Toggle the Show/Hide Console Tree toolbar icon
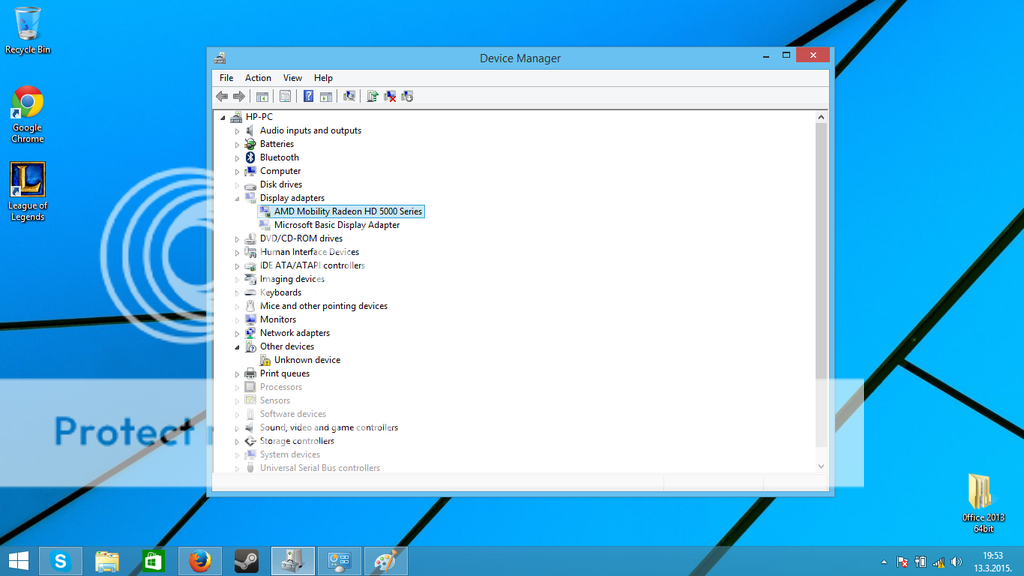1024x576 pixels. click(x=264, y=96)
